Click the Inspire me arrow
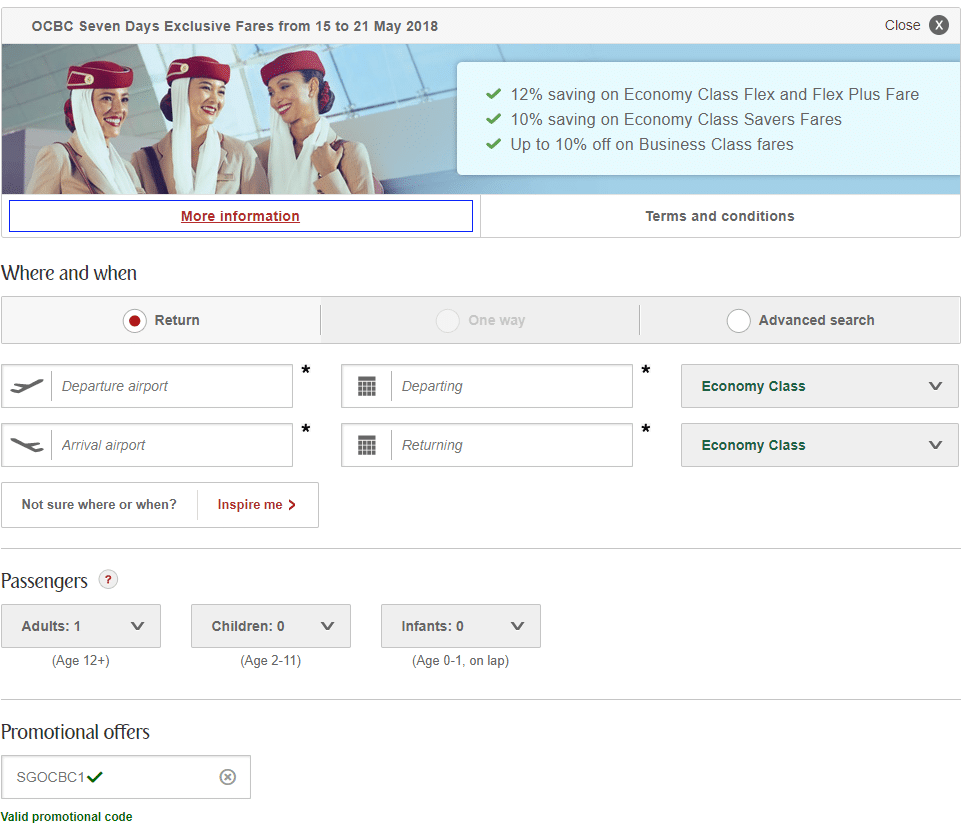This screenshot has height=832, width=964. pos(292,505)
